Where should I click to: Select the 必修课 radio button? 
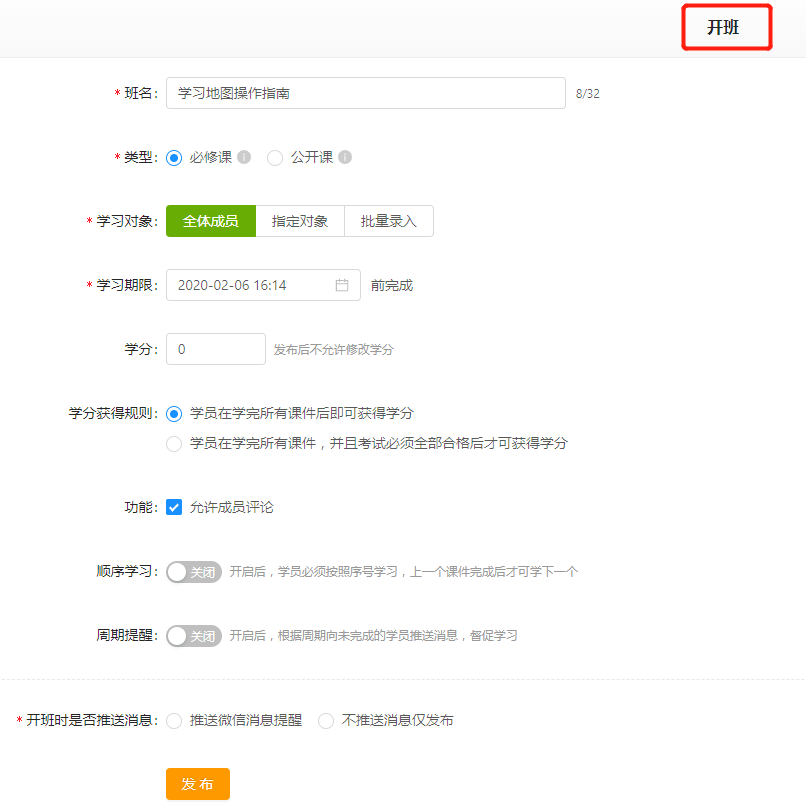click(173, 157)
